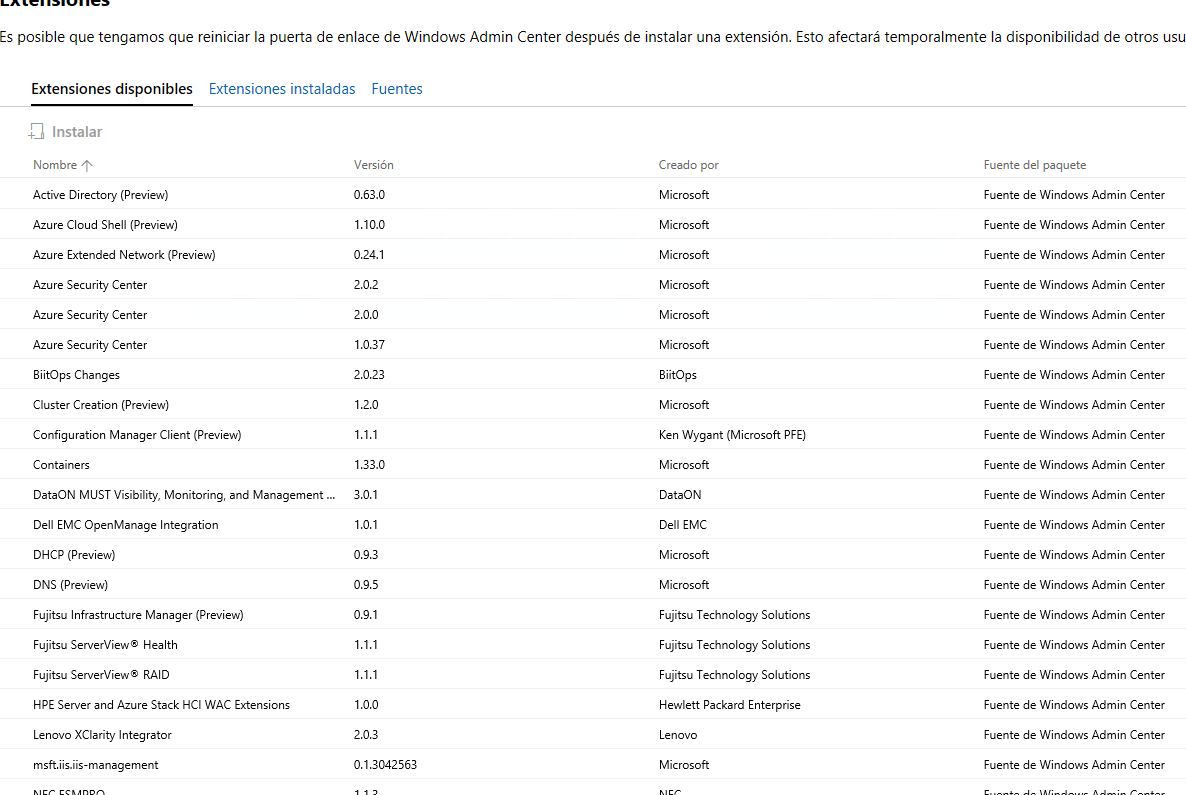Screen dimensions: 1186x795
Task: Select Azure Security Center version 2.0.2
Action: 90,285
